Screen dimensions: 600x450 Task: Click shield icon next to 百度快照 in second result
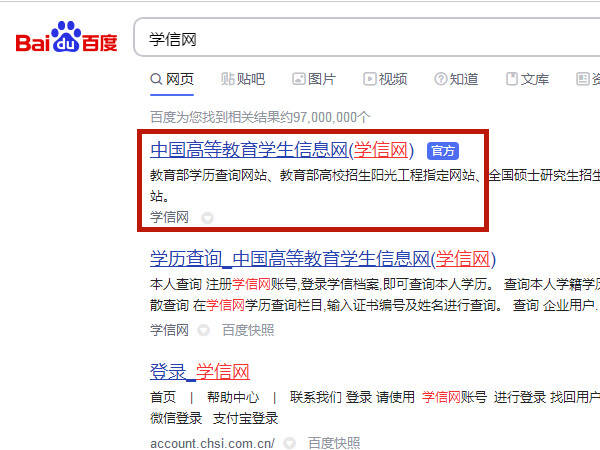203,330
